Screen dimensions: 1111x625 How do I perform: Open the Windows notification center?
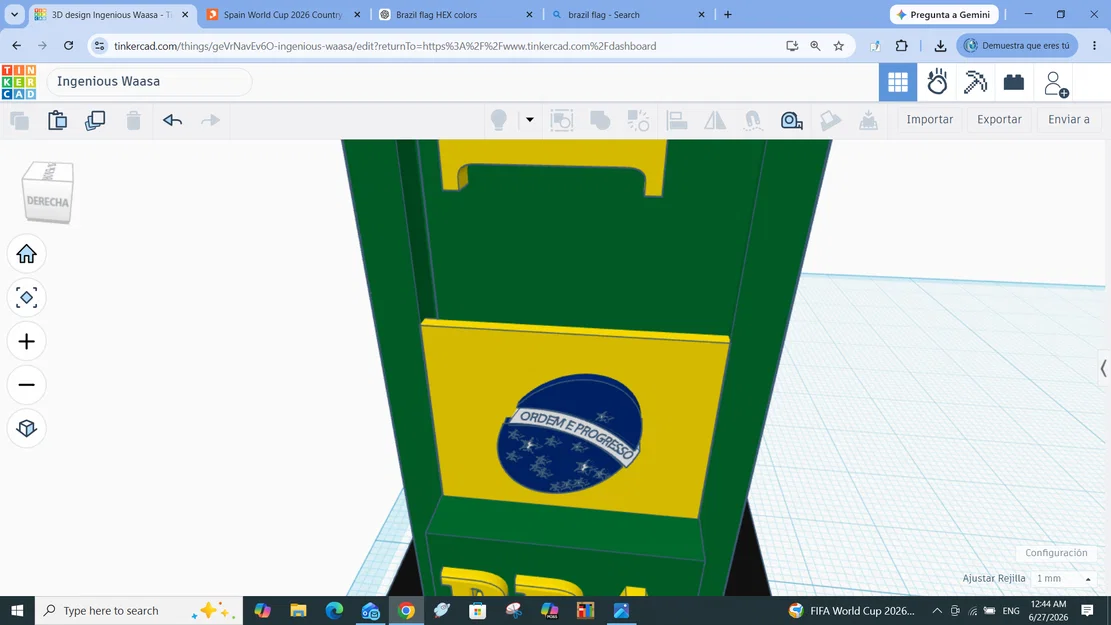pos(1087,610)
